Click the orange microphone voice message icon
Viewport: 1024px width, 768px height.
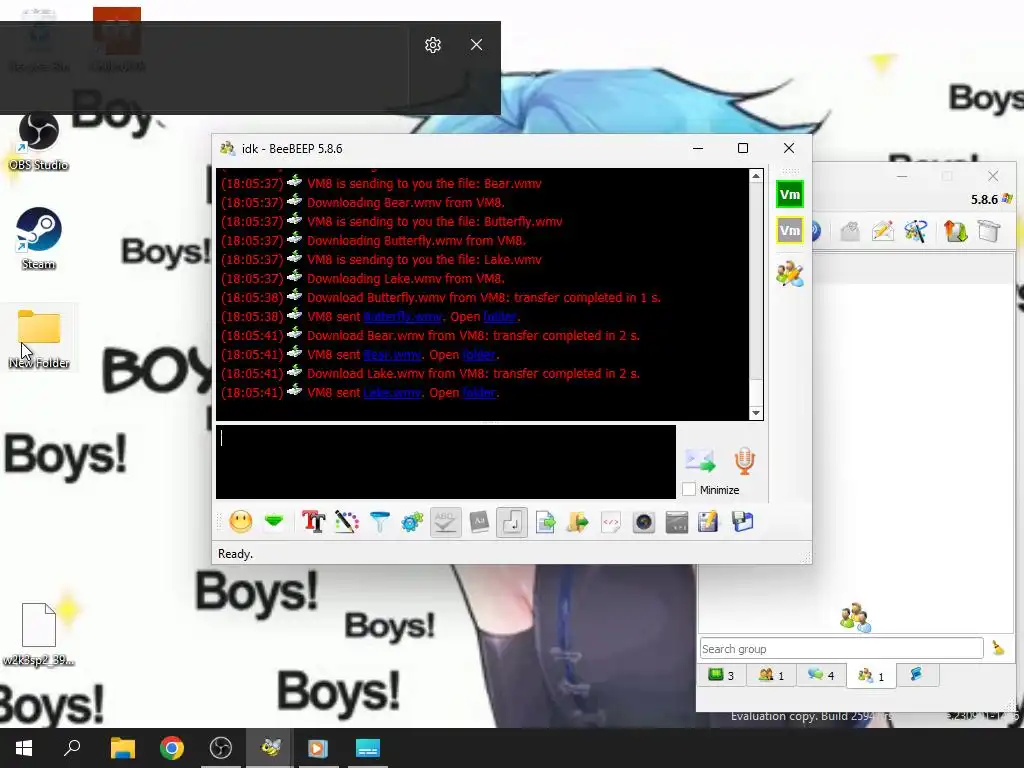coord(744,460)
